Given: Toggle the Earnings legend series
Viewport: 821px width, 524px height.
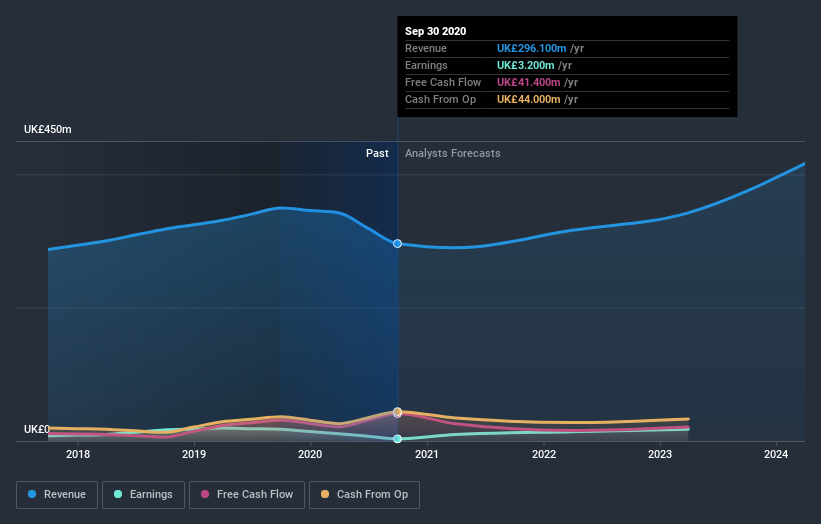Looking at the screenshot, I should coord(143,495).
